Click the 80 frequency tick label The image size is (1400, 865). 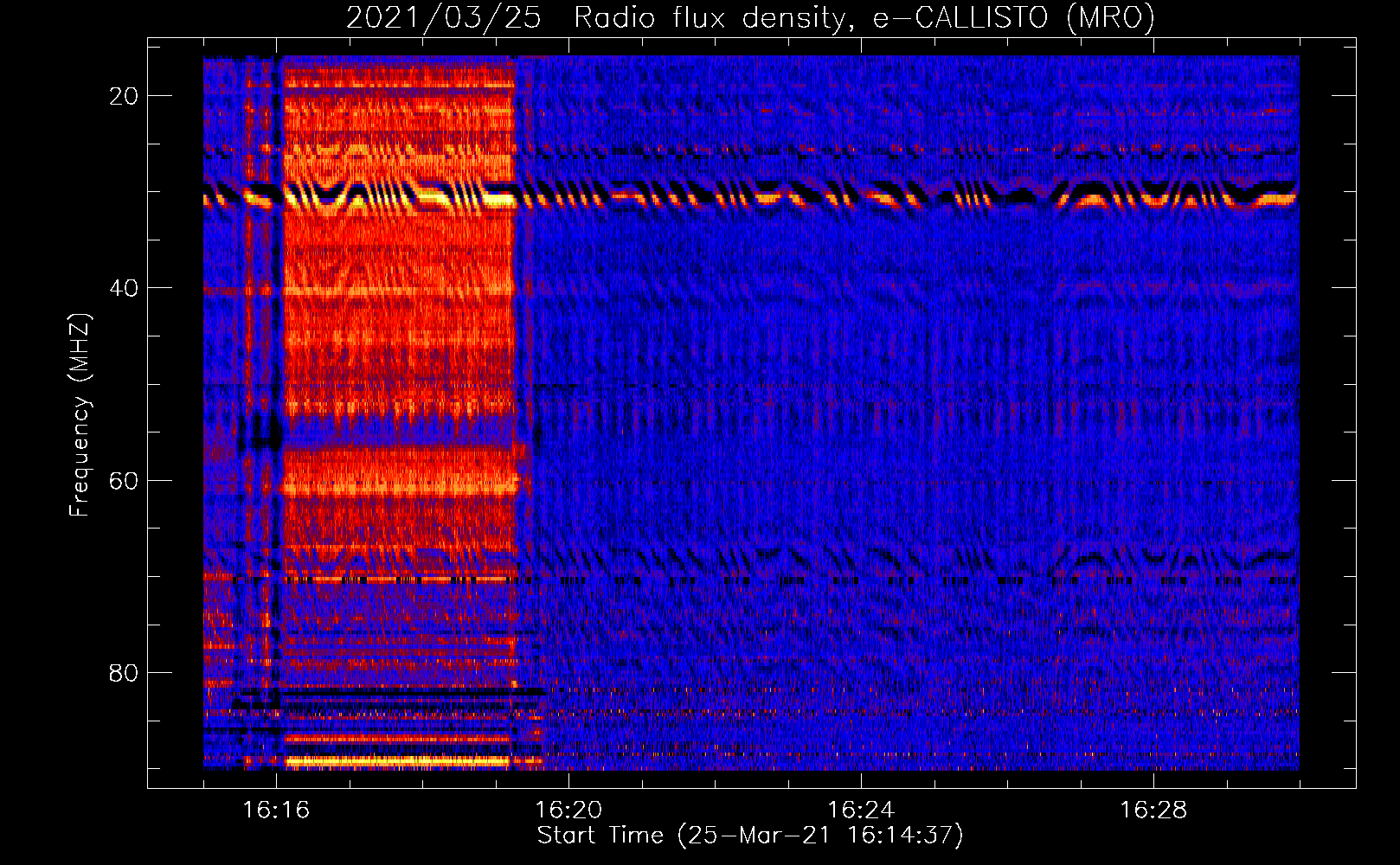point(124,673)
